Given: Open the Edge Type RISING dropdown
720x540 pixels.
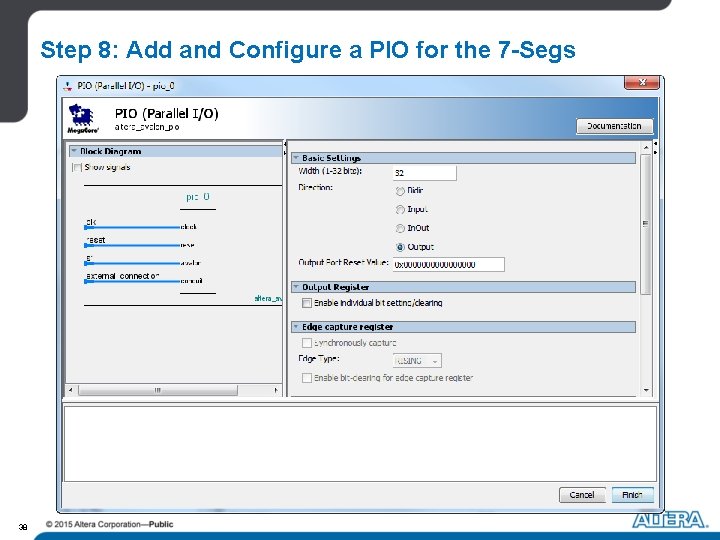Looking at the screenshot, I should pos(417,361).
